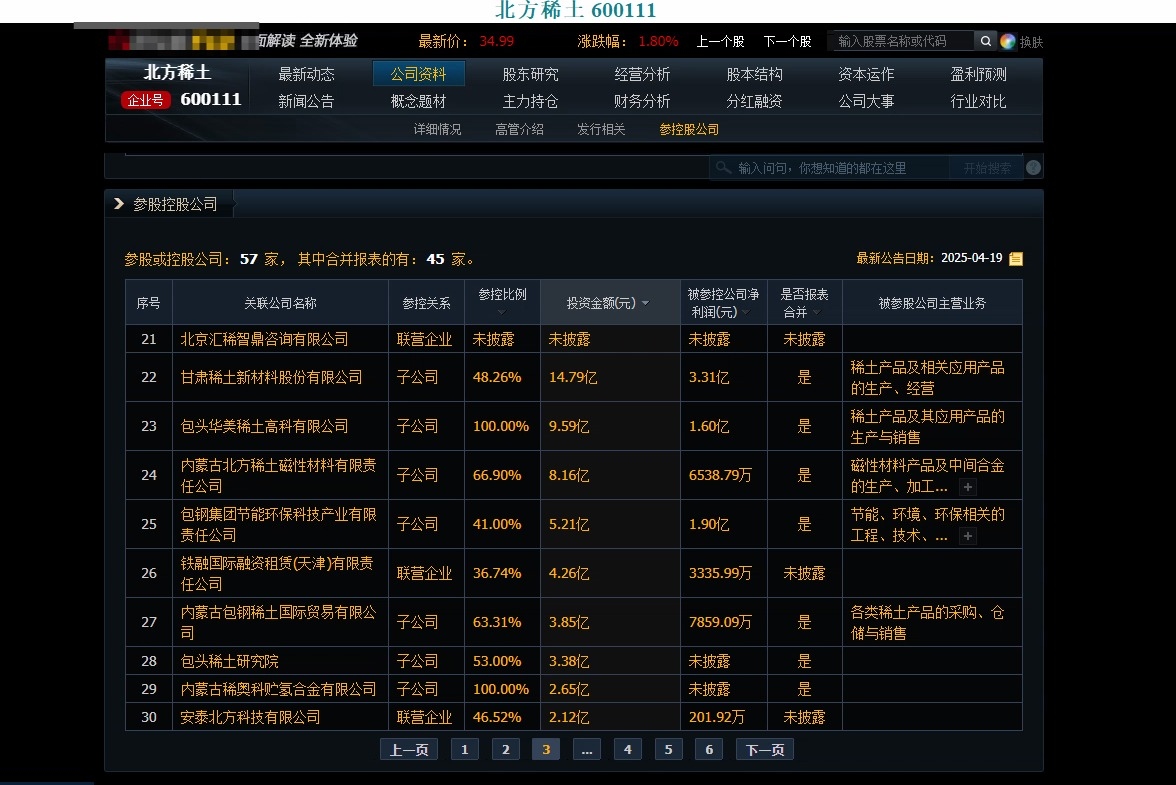This screenshot has height=785, width=1176.
Task: Go to previous page with 上一页
Action: pos(409,750)
